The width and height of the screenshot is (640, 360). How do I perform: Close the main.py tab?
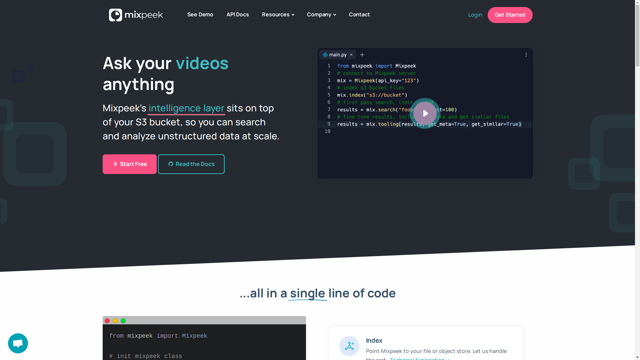click(351, 55)
